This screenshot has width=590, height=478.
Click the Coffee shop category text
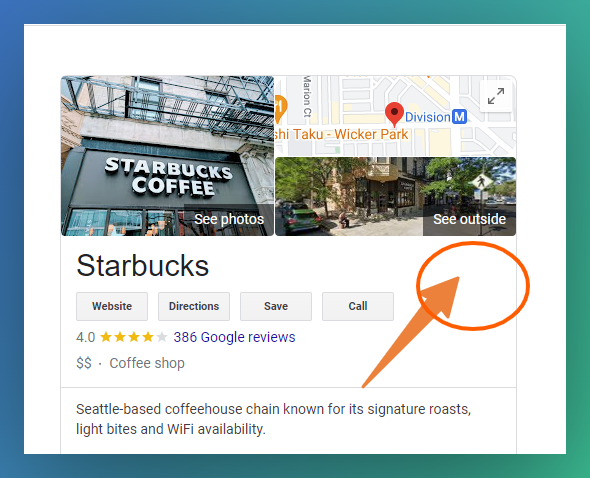(x=147, y=363)
